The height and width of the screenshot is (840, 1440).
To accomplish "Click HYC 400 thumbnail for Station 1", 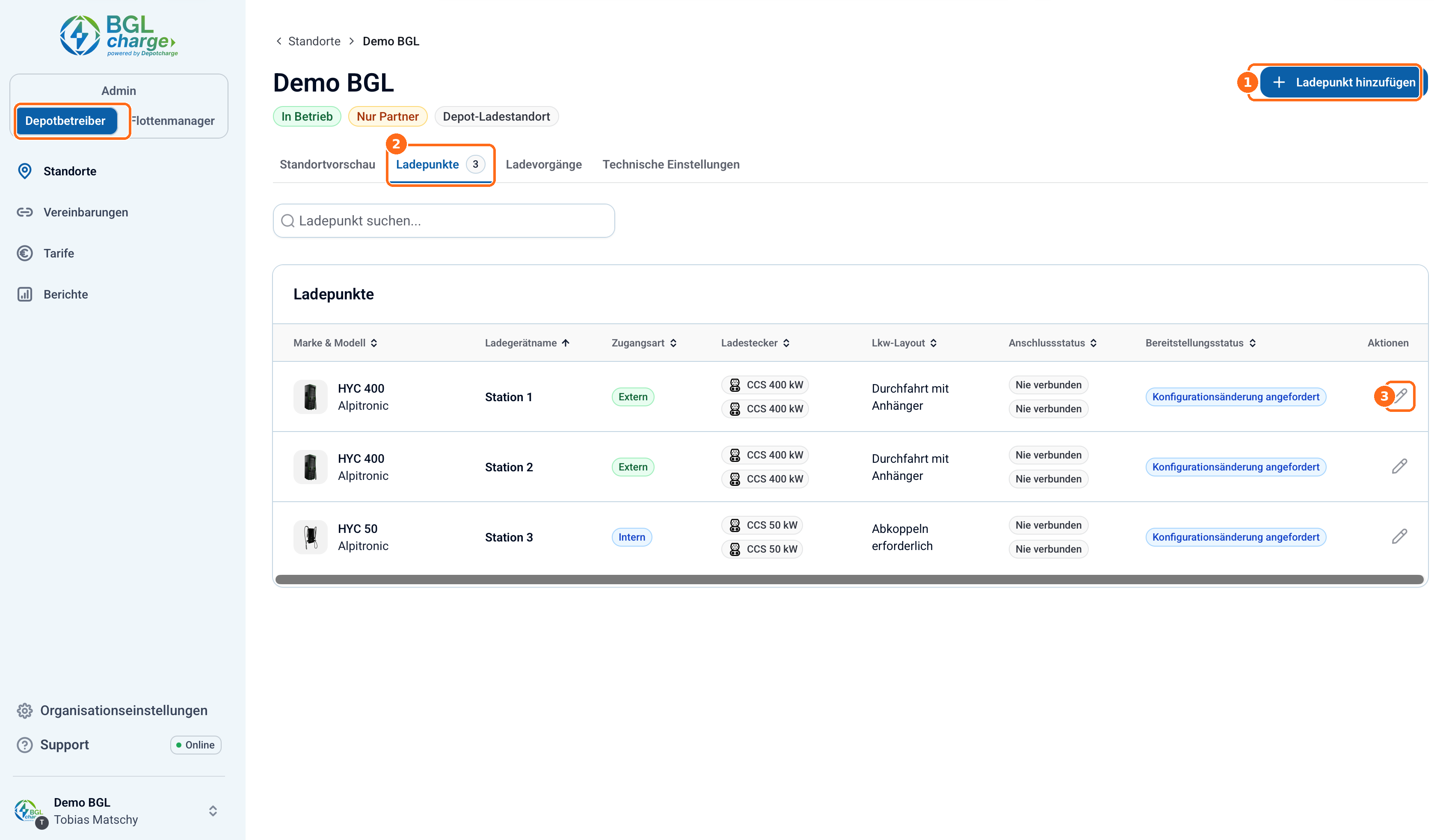I will tap(310, 396).
